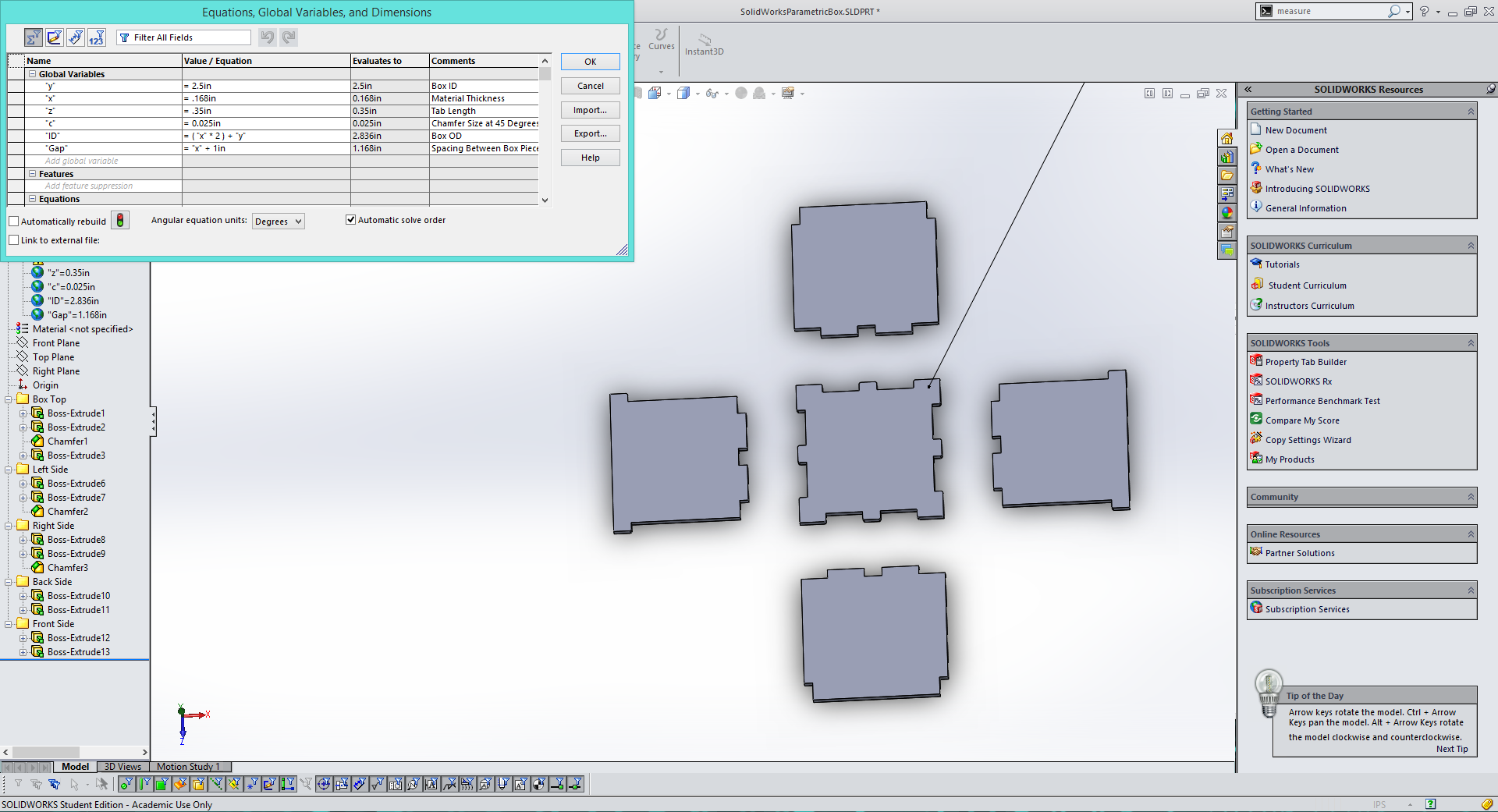Toggle the Filter Solid Bodies icon
Image resolution: width=1498 pixels, height=812 pixels.
198,784
